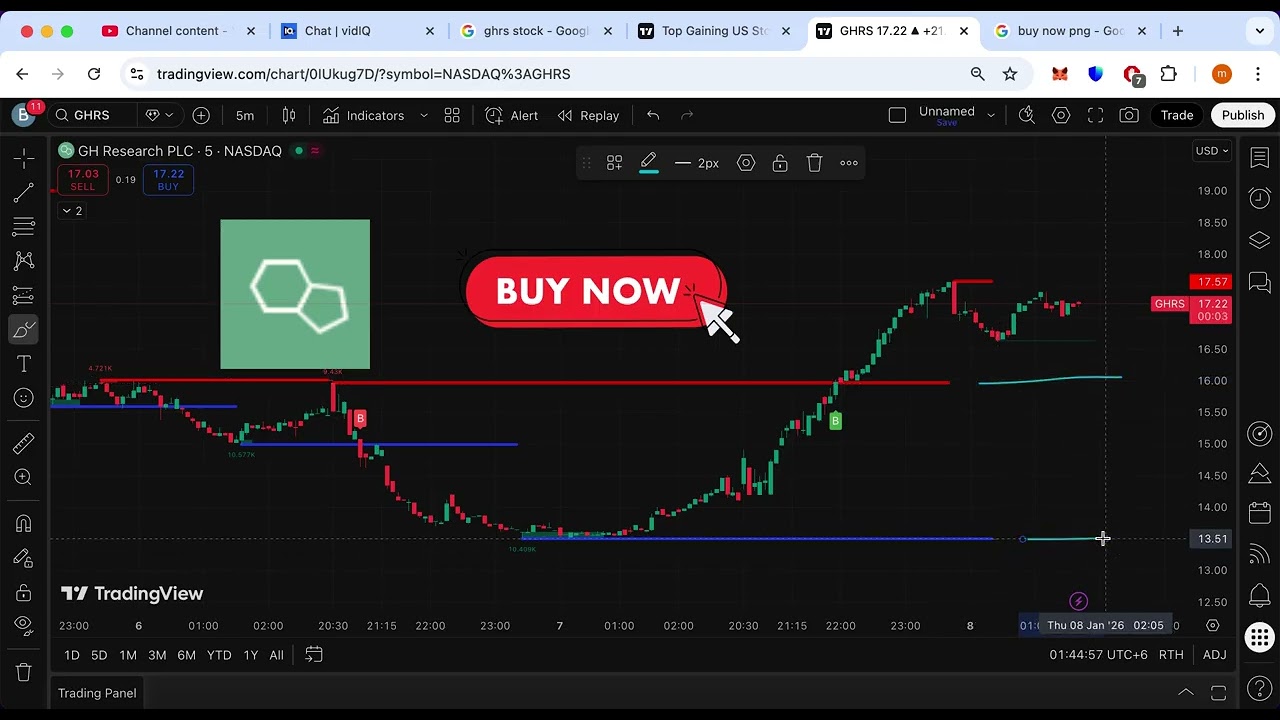This screenshot has height=720, width=1280.
Task: Add symbol with the plus compare button
Action: [x=201, y=115]
